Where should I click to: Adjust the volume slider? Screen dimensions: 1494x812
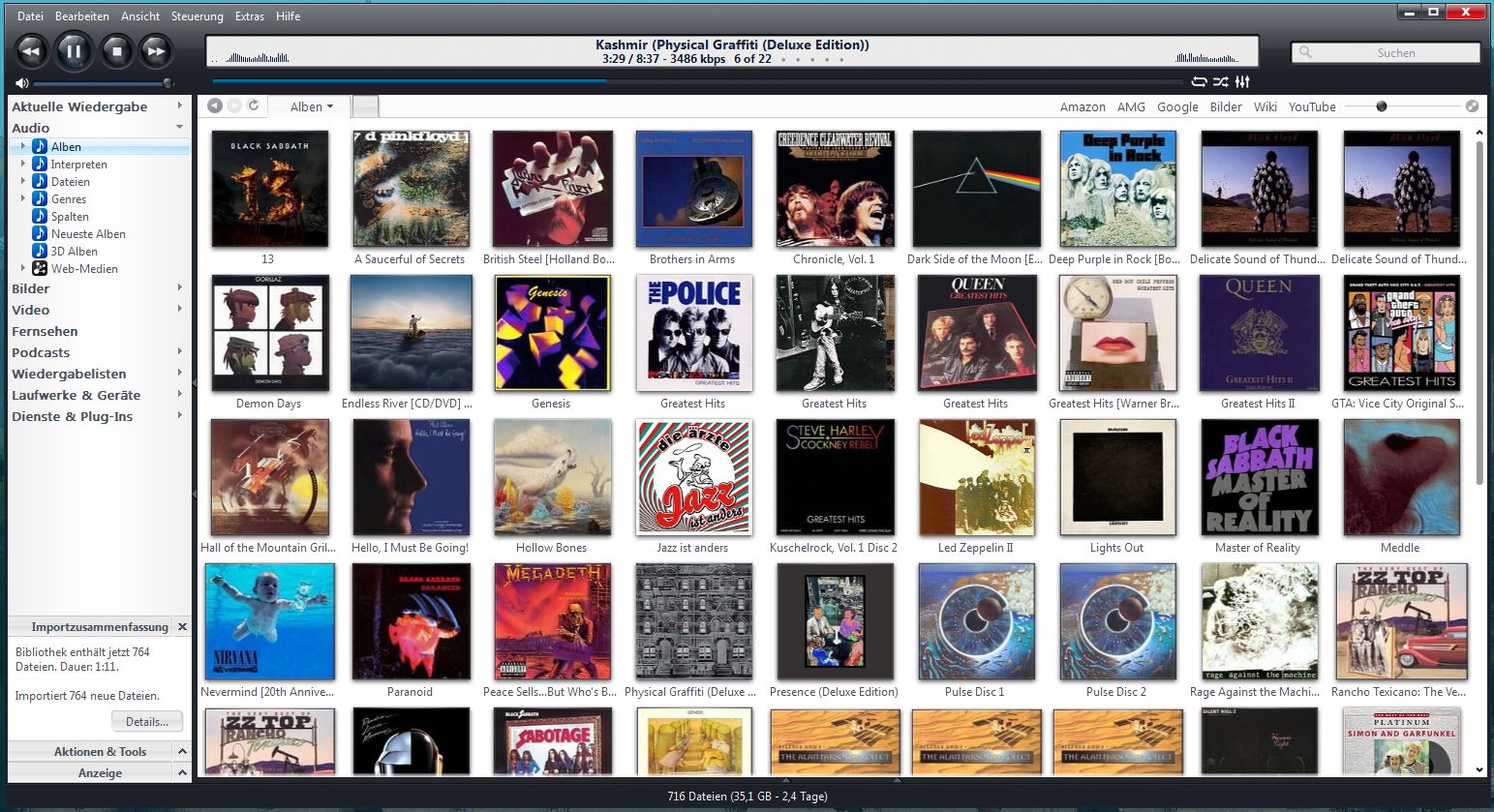click(103, 83)
